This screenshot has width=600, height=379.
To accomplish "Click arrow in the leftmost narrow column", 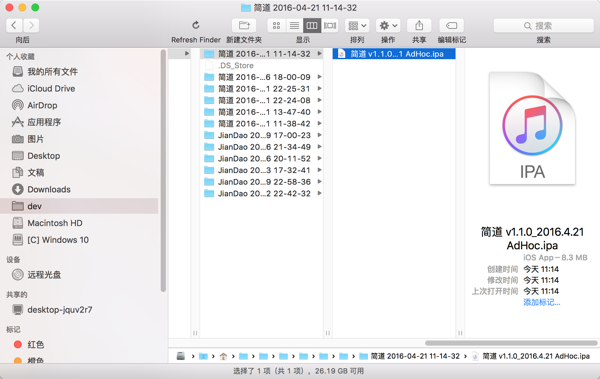I will [x=187, y=54].
